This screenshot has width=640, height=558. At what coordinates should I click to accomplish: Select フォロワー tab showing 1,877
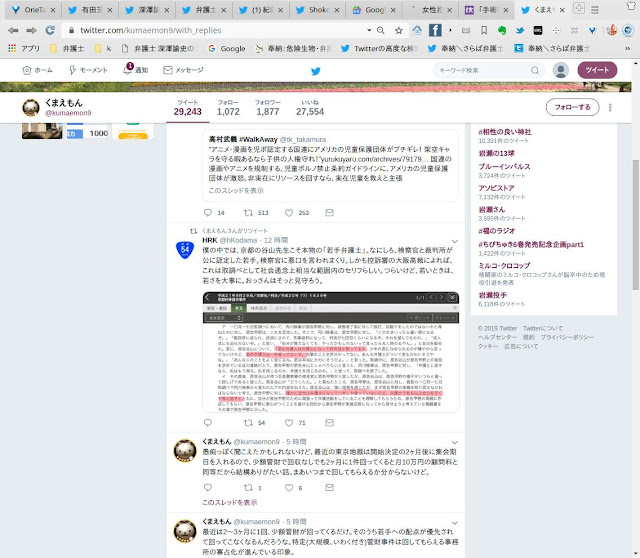pos(268,108)
